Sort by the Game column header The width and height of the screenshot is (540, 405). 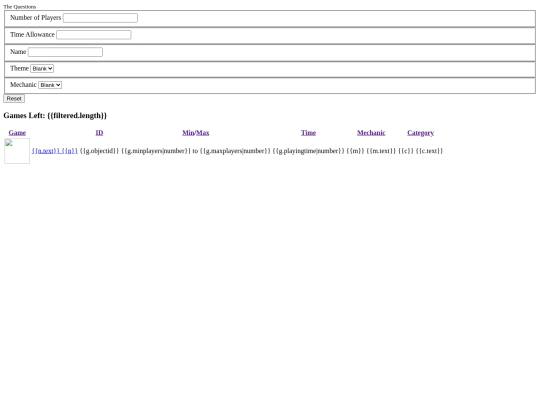(17, 133)
